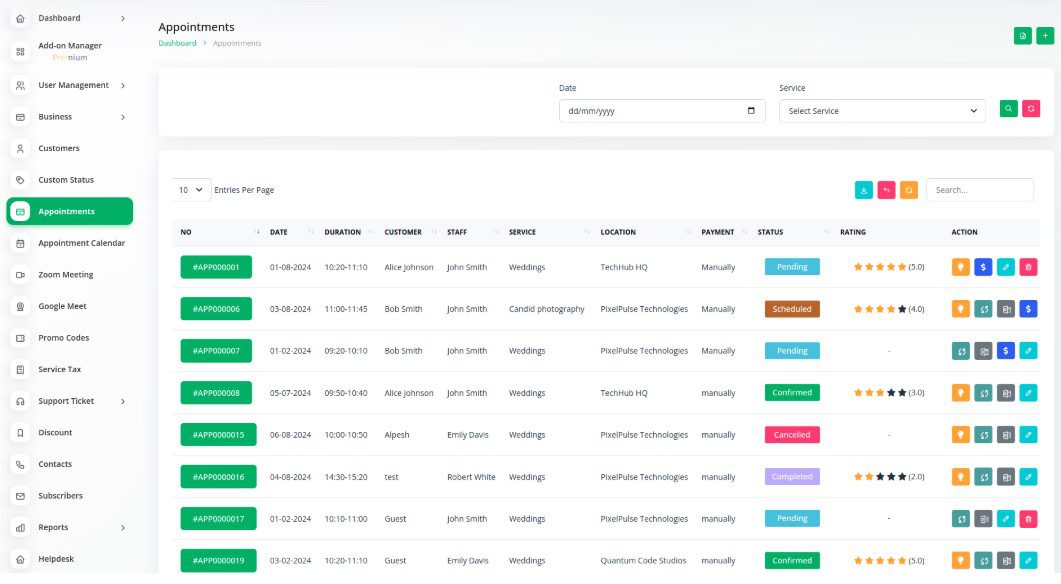Click the #APP000006 appointment number button

click(216, 309)
